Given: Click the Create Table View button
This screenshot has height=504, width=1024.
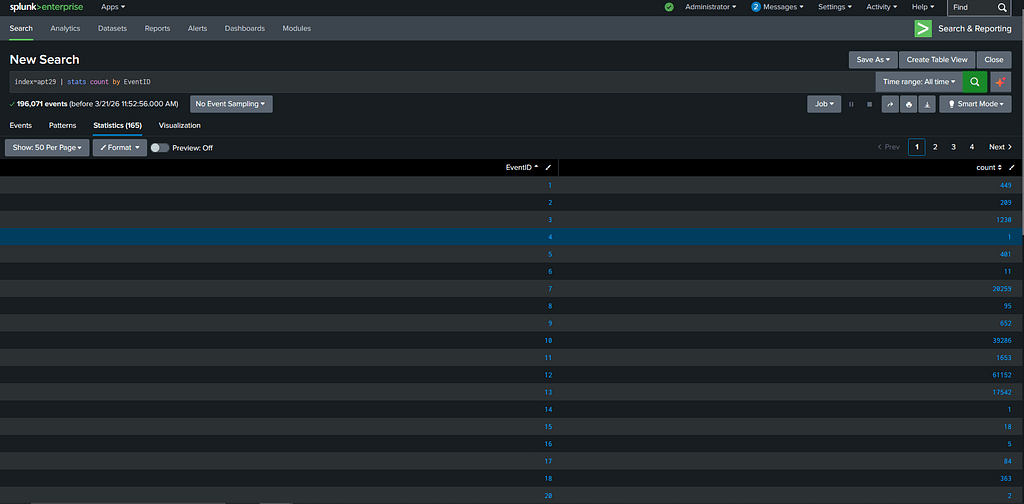Looking at the screenshot, I should tap(936, 60).
